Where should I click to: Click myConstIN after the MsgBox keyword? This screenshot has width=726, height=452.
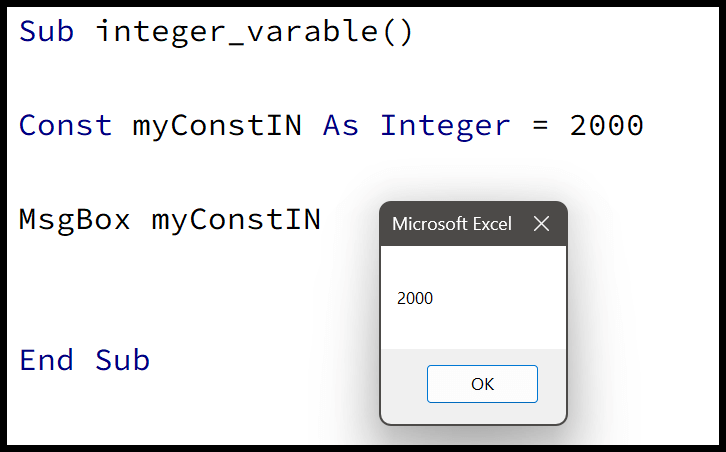(x=236, y=220)
